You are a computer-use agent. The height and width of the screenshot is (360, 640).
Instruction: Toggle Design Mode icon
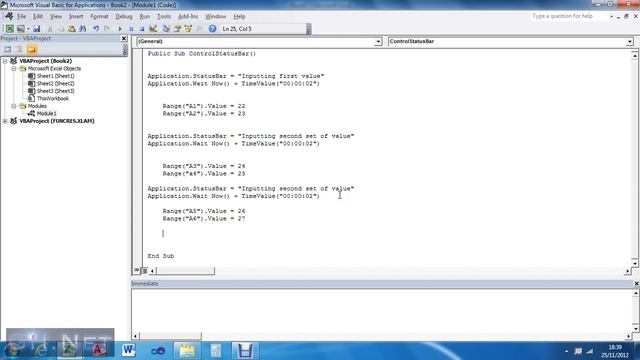coord(153,29)
